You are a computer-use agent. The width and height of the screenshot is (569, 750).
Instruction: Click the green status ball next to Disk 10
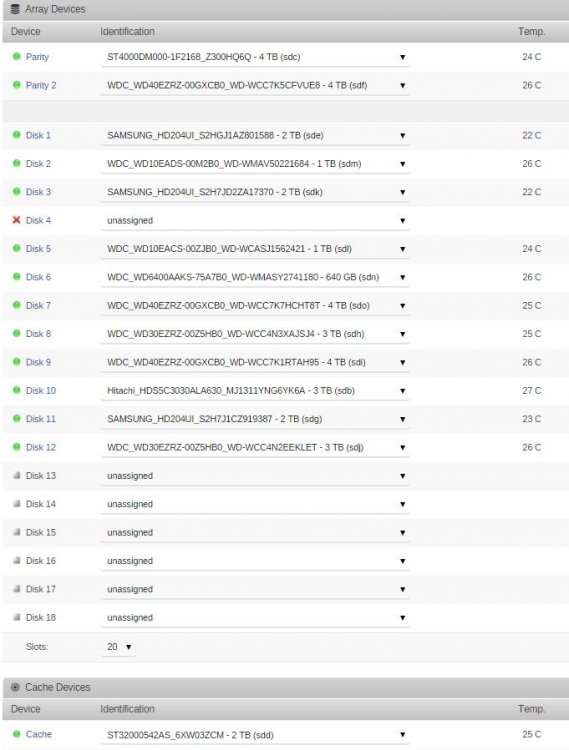coord(17,390)
